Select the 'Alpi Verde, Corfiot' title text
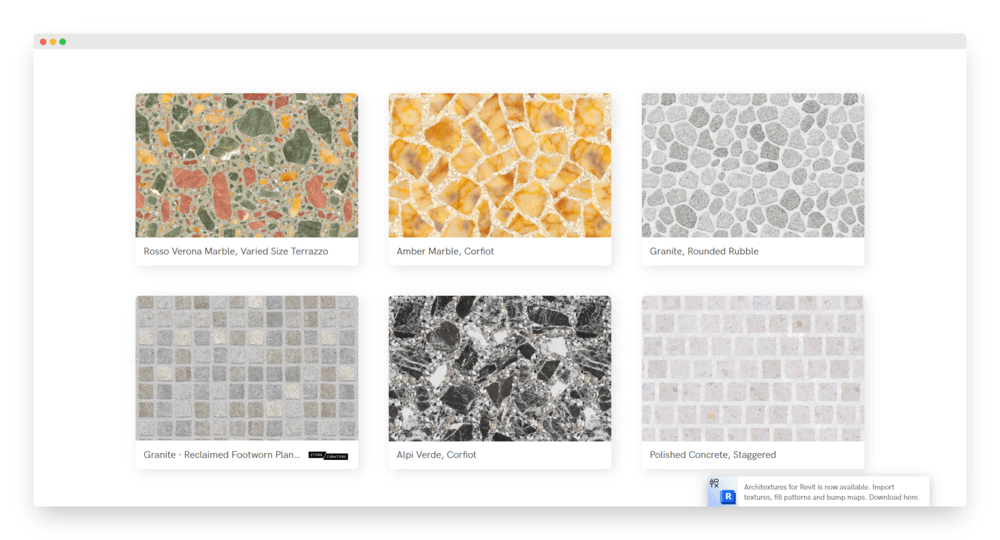This screenshot has height=540, width=1000. click(x=436, y=455)
